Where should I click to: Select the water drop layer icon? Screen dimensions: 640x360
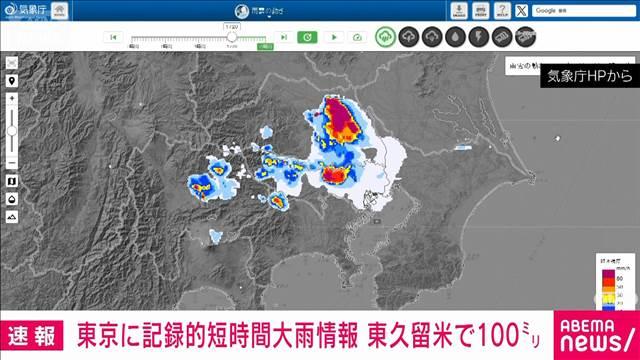(x=456, y=37)
